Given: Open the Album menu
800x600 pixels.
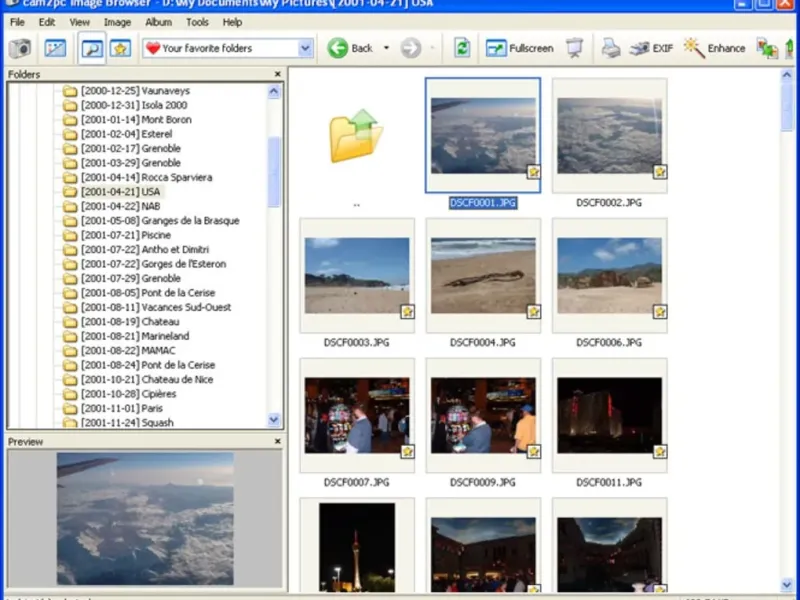Looking at the screenshot, I should tap(158, 22).
